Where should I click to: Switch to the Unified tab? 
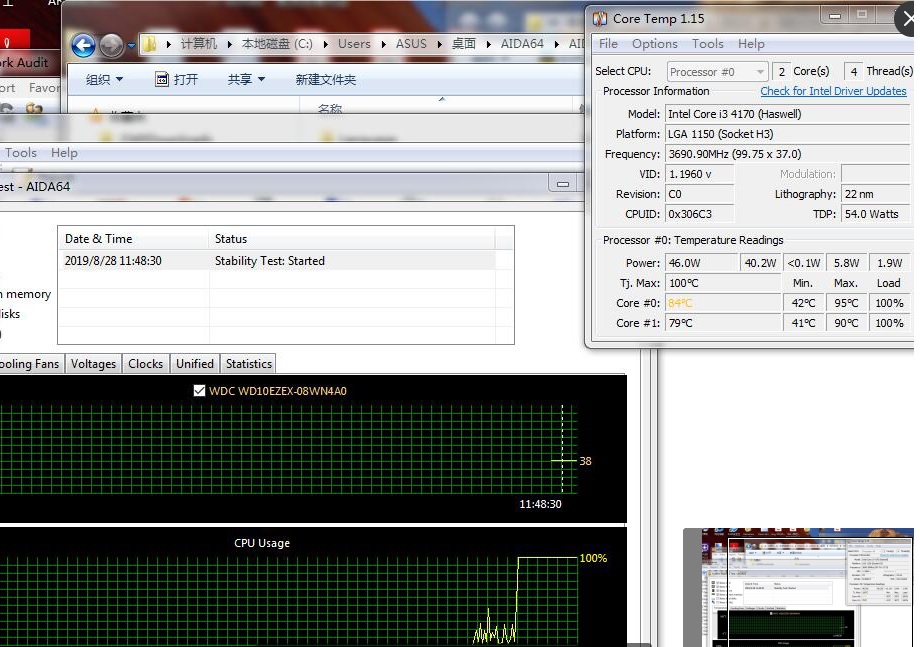[195, 364]
